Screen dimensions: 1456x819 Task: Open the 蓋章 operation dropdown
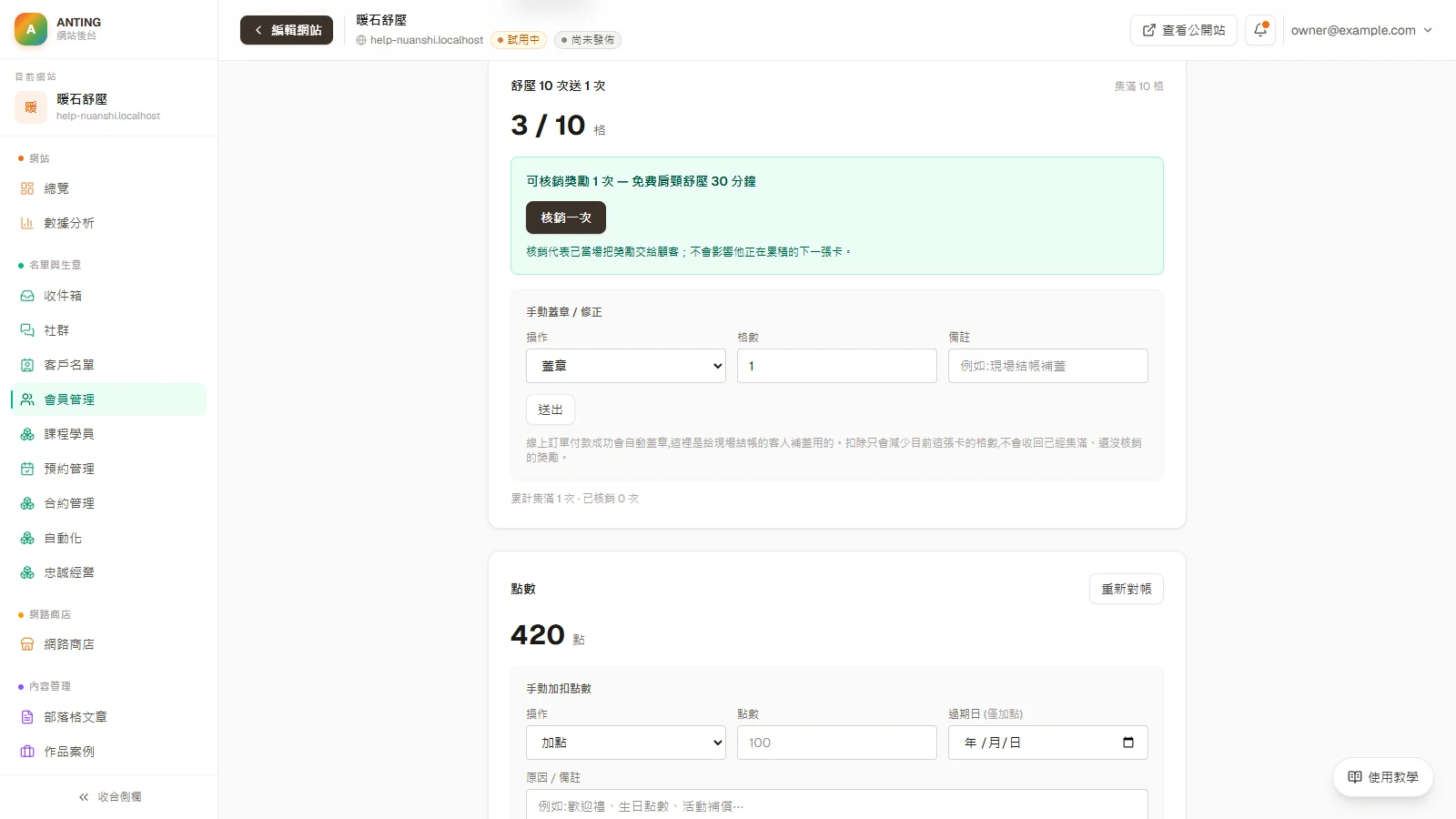(626, 366)
